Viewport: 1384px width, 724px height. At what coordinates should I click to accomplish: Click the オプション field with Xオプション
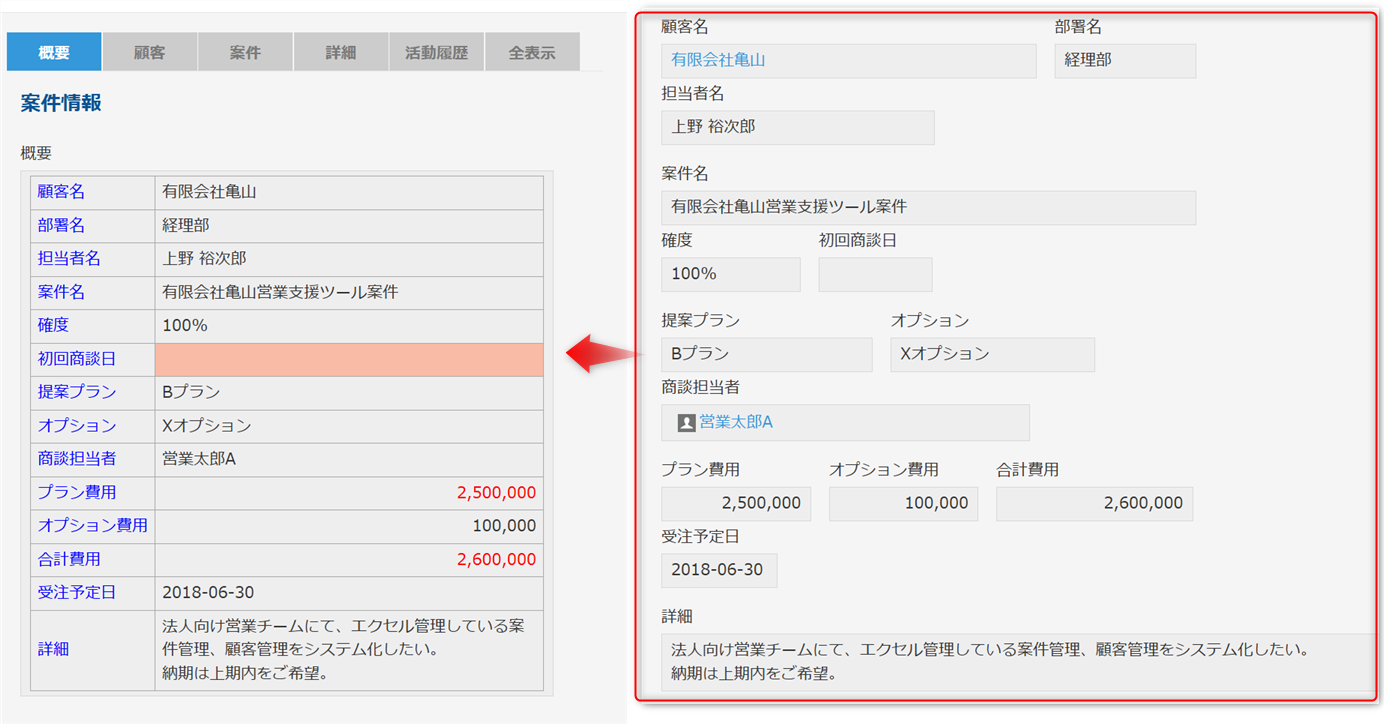[992, 354]
